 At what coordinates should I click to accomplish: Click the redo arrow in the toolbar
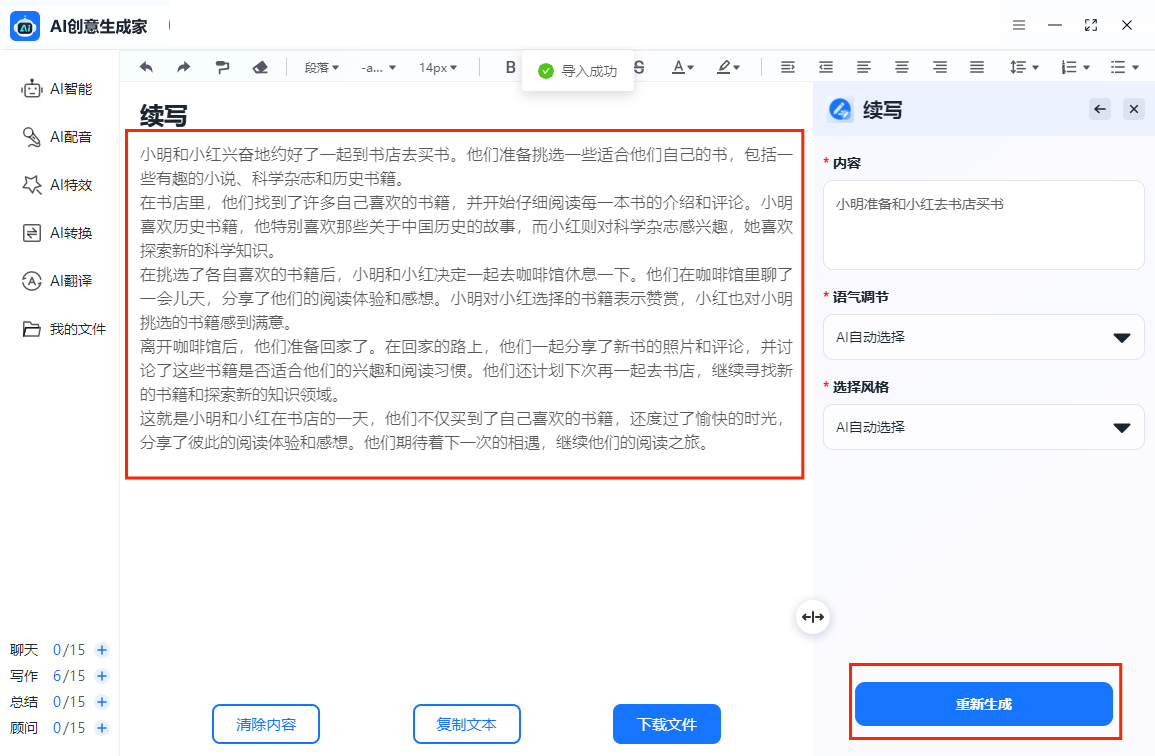tap(183, 67)
